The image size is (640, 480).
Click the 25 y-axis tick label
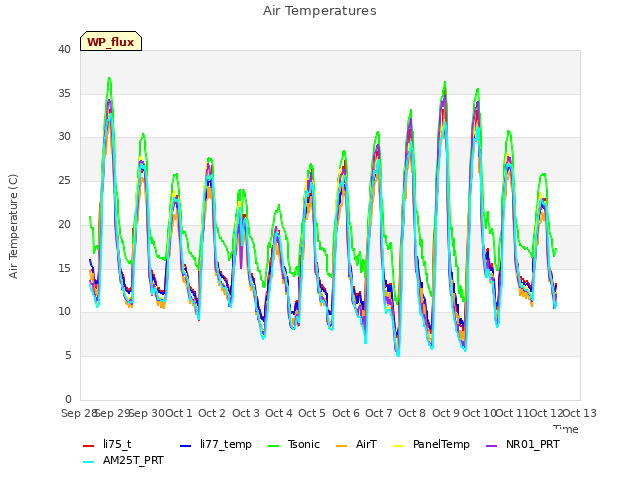coord(64,180)
